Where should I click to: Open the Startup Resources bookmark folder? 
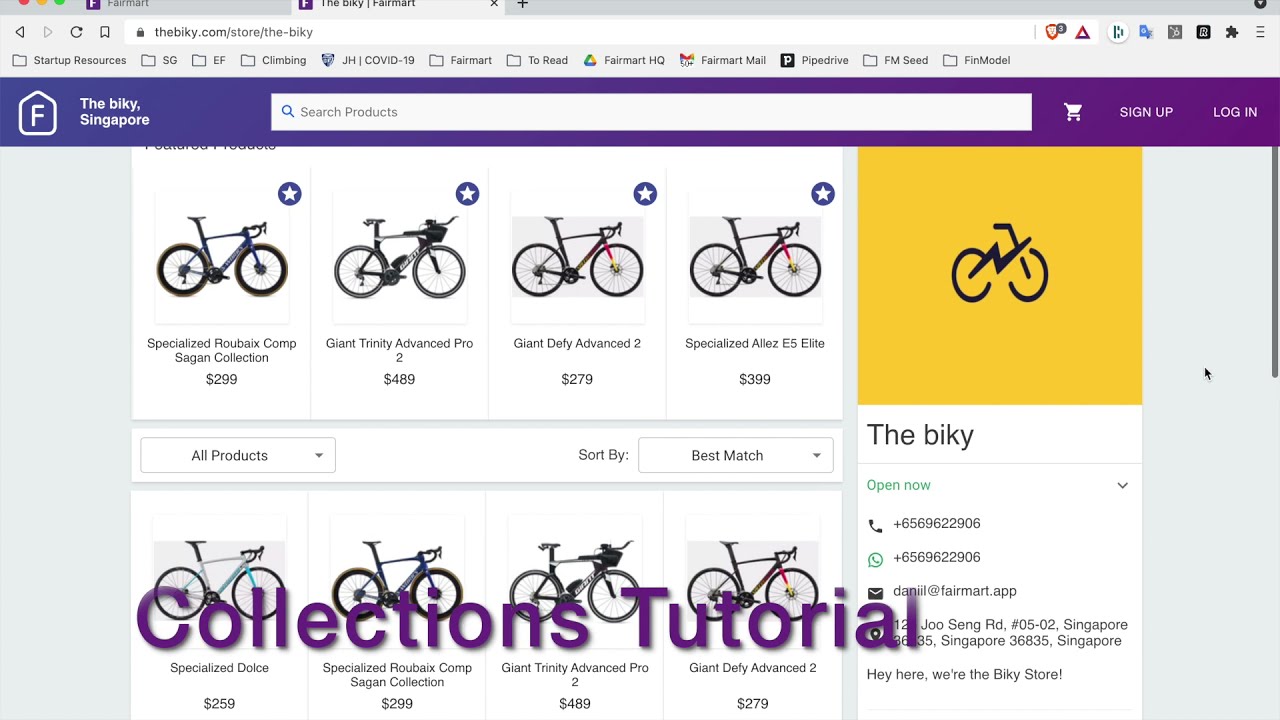point(70,60)
